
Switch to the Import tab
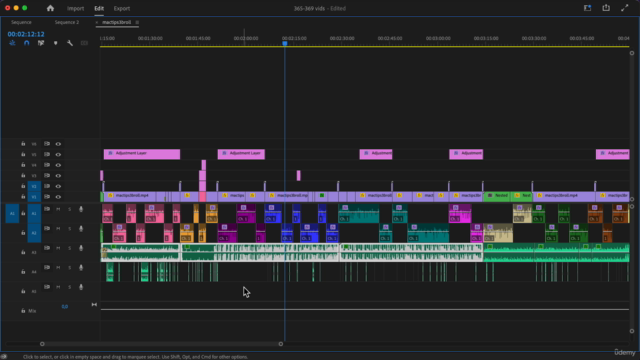pyautogui.click(x=76, y=8)
